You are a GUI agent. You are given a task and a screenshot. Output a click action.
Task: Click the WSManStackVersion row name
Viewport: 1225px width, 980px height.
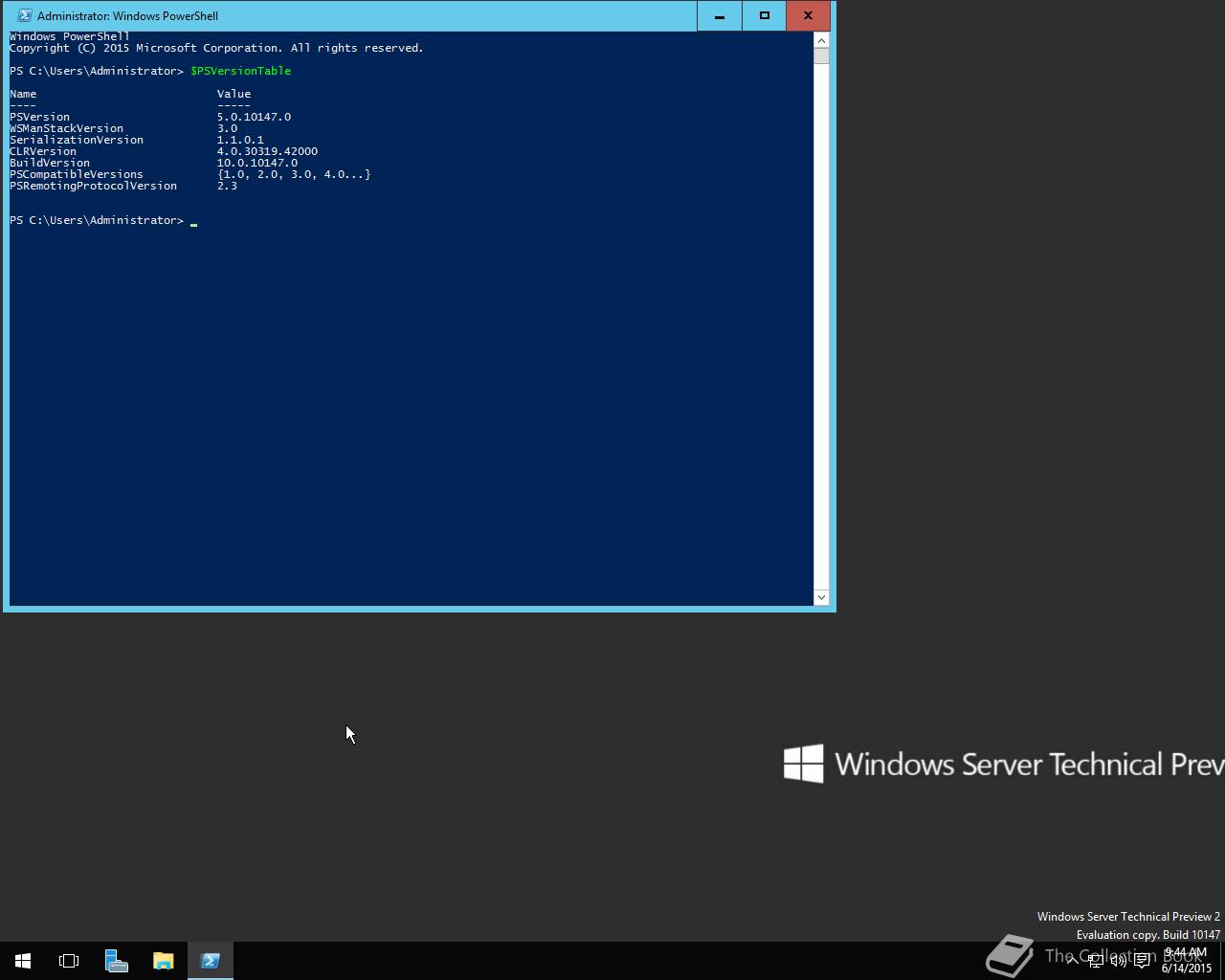[66, 128]
